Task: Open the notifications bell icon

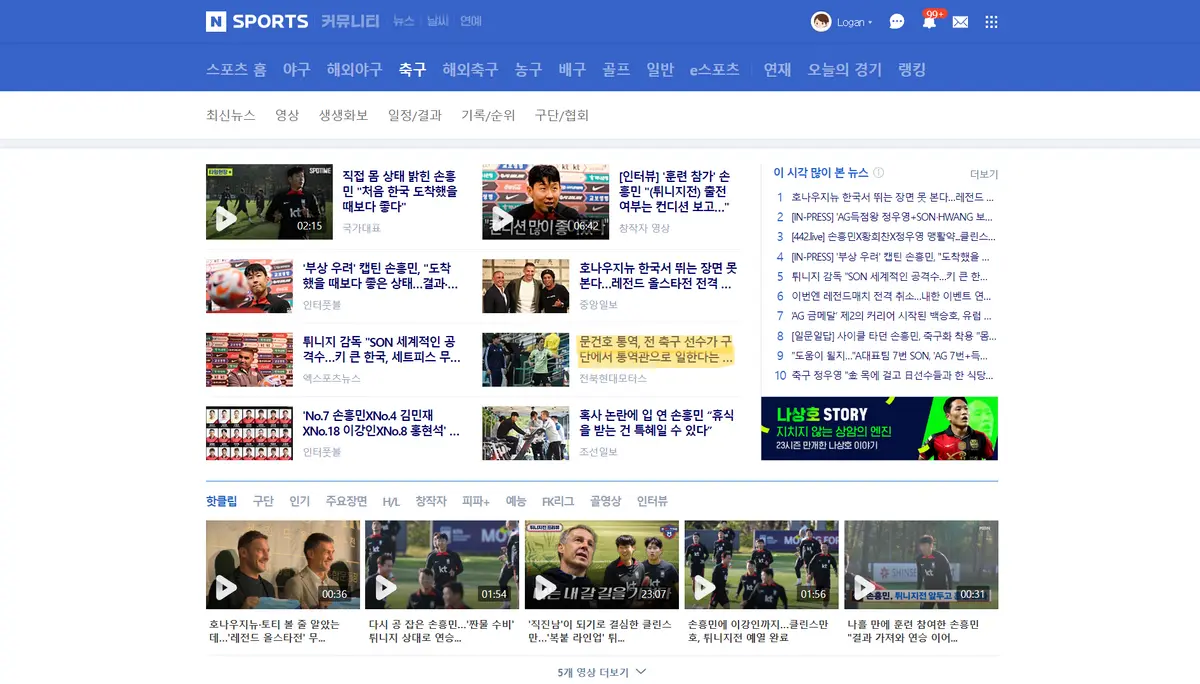Action: coord(929,21)
